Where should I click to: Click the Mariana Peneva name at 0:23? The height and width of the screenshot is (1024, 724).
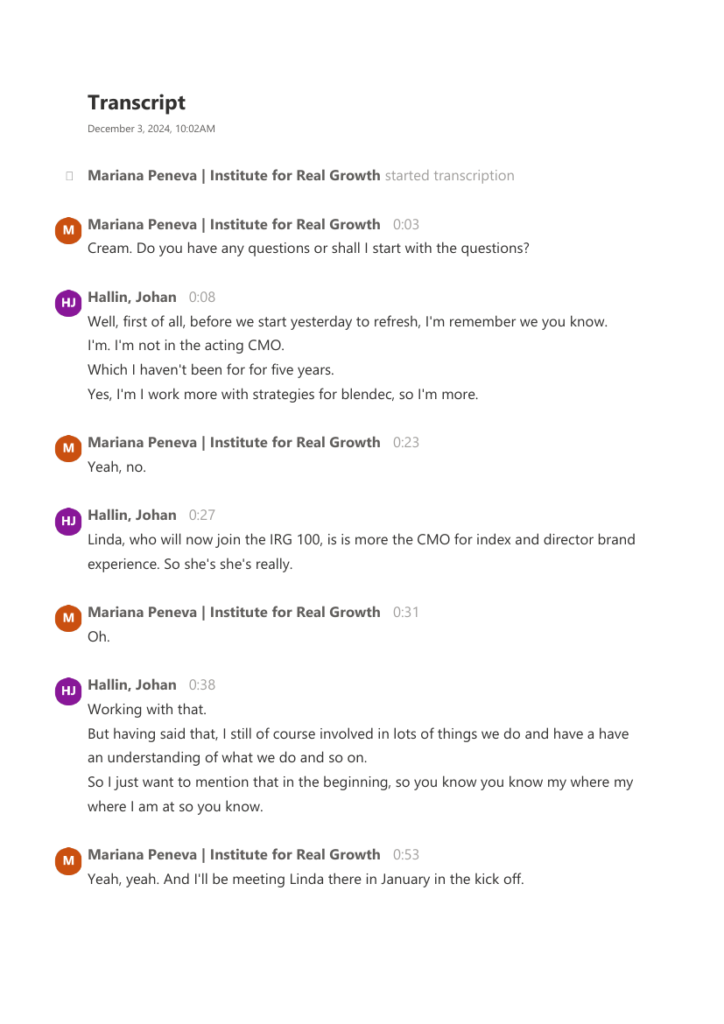tap(234, 443)
